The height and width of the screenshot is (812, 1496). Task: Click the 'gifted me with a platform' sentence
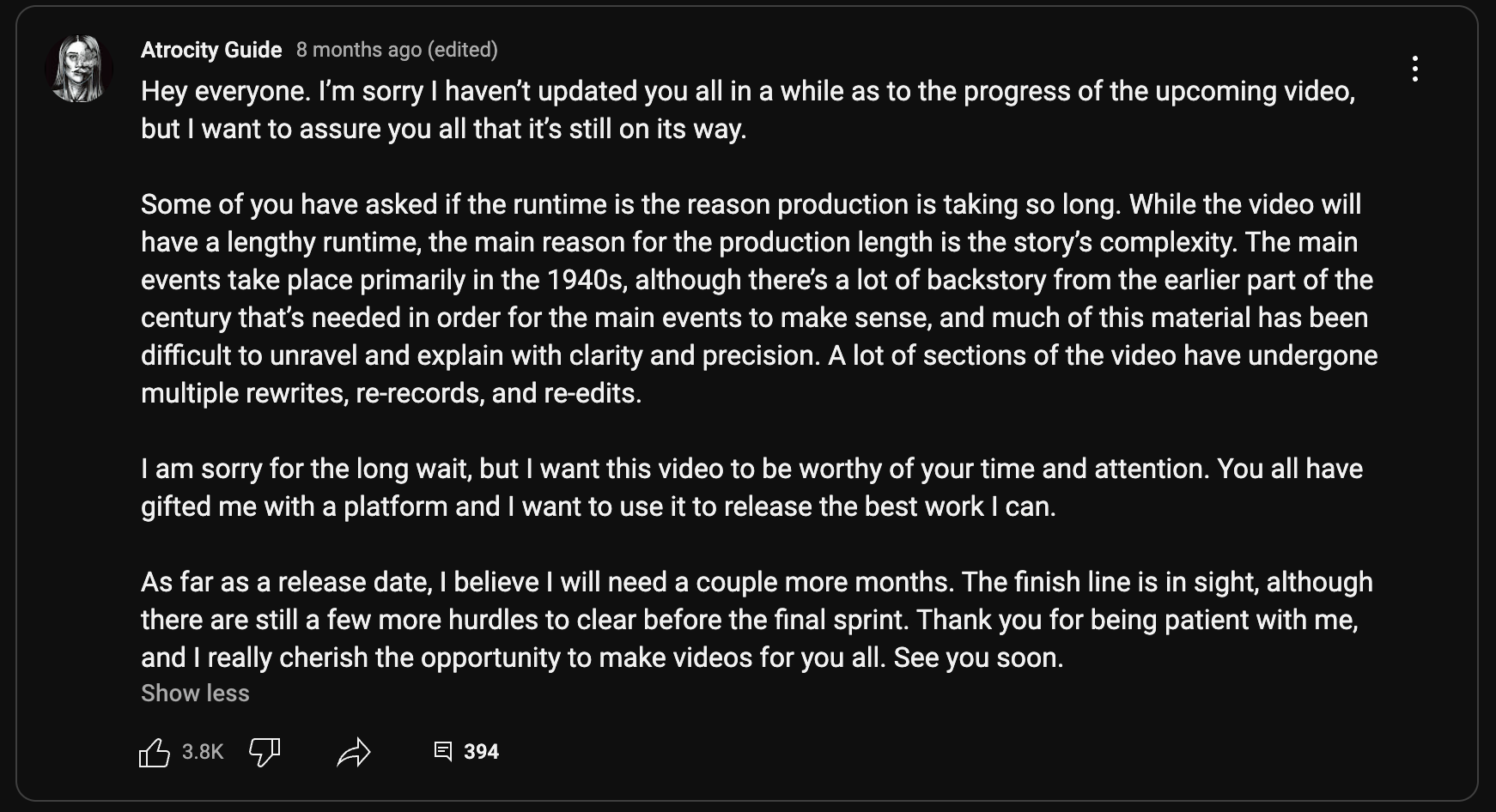[x=599, y=506]
